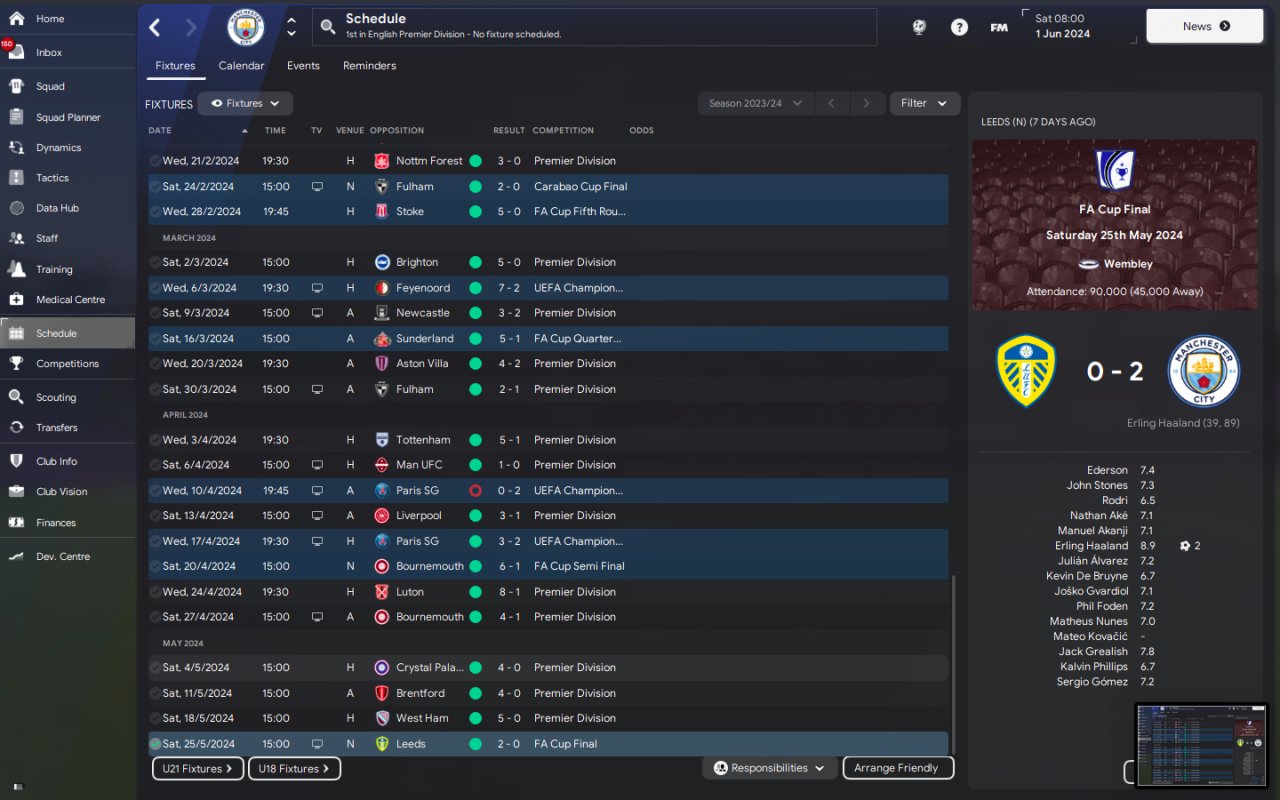Image resolution: width=1280 pixels, height=800 pixels.
Task: Open U21 Fixtures button
Action: [198, 769]
